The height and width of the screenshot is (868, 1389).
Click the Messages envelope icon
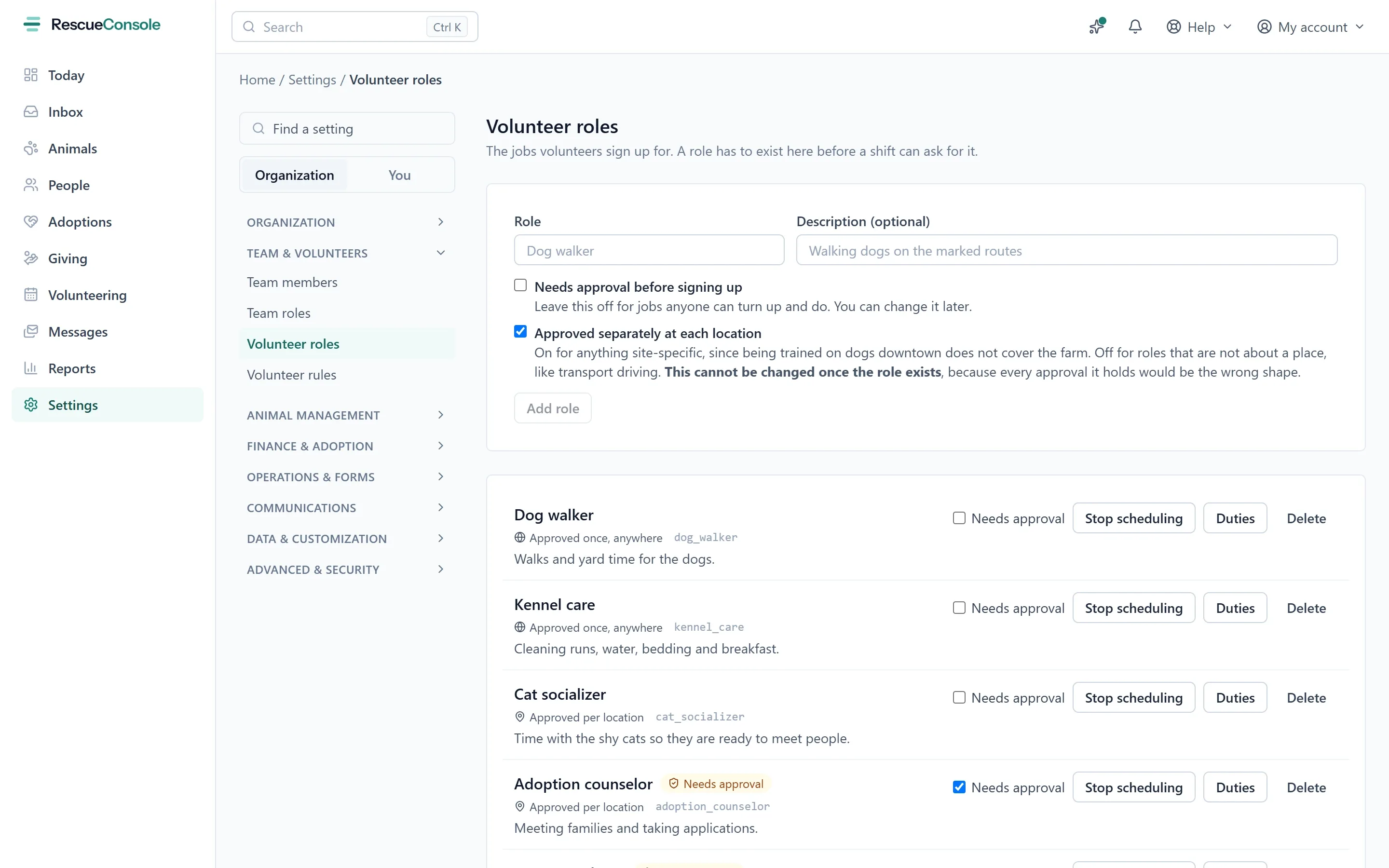31,332
